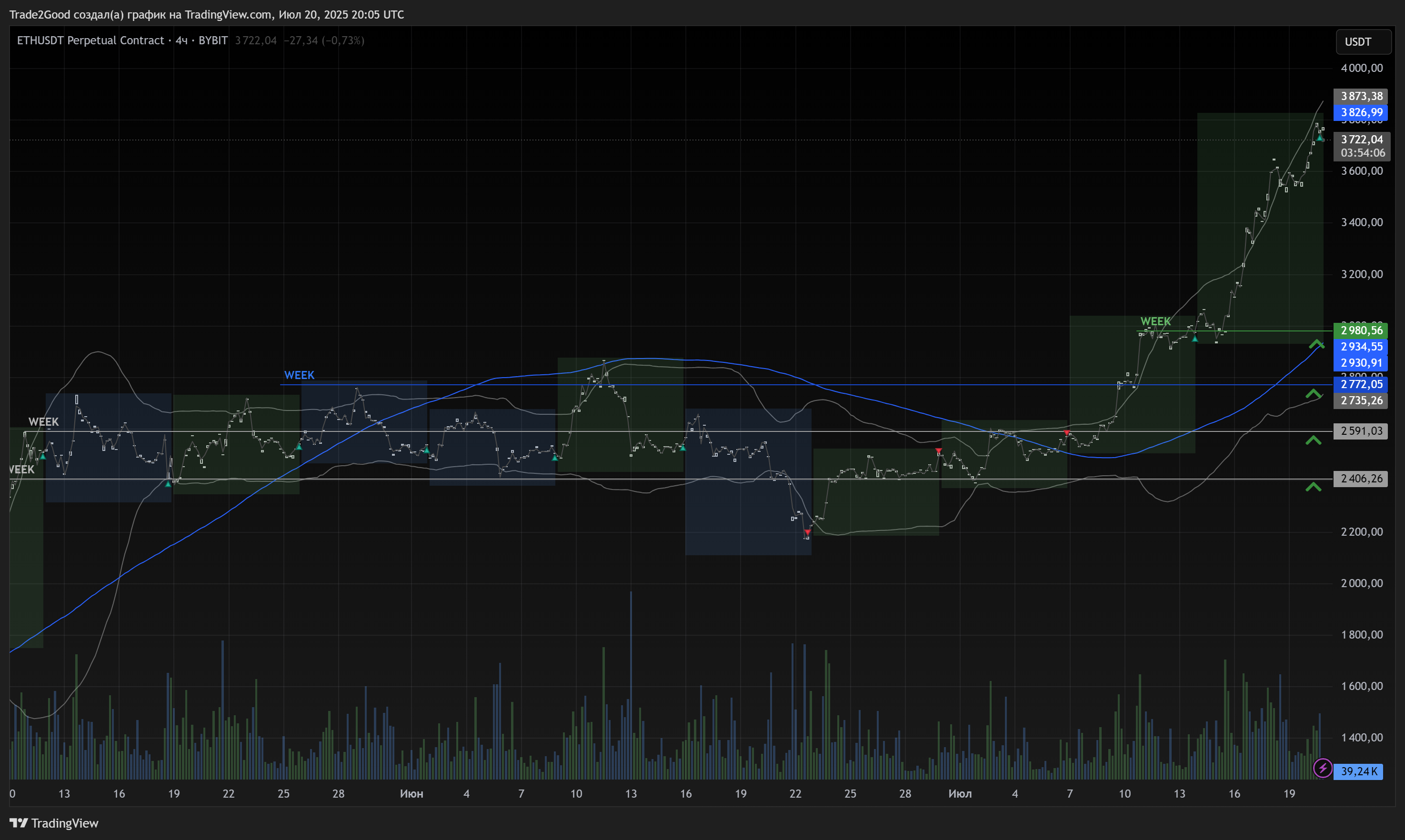Click the teal up-triangle at the latest candle
1405x840 pixels.
coord(1320,138)
